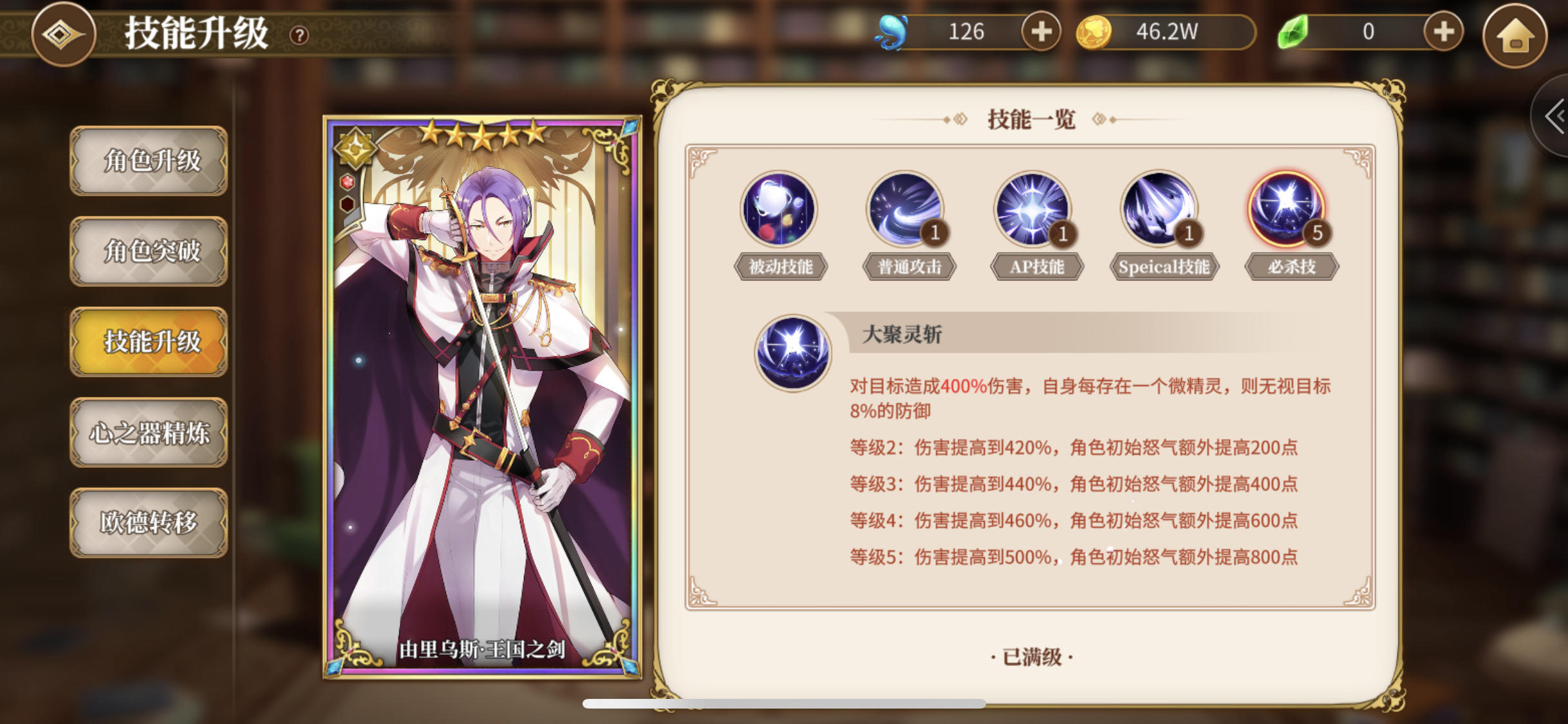1568x724 pixels.
Task: Go to home via house icon
Action: 1515,35
